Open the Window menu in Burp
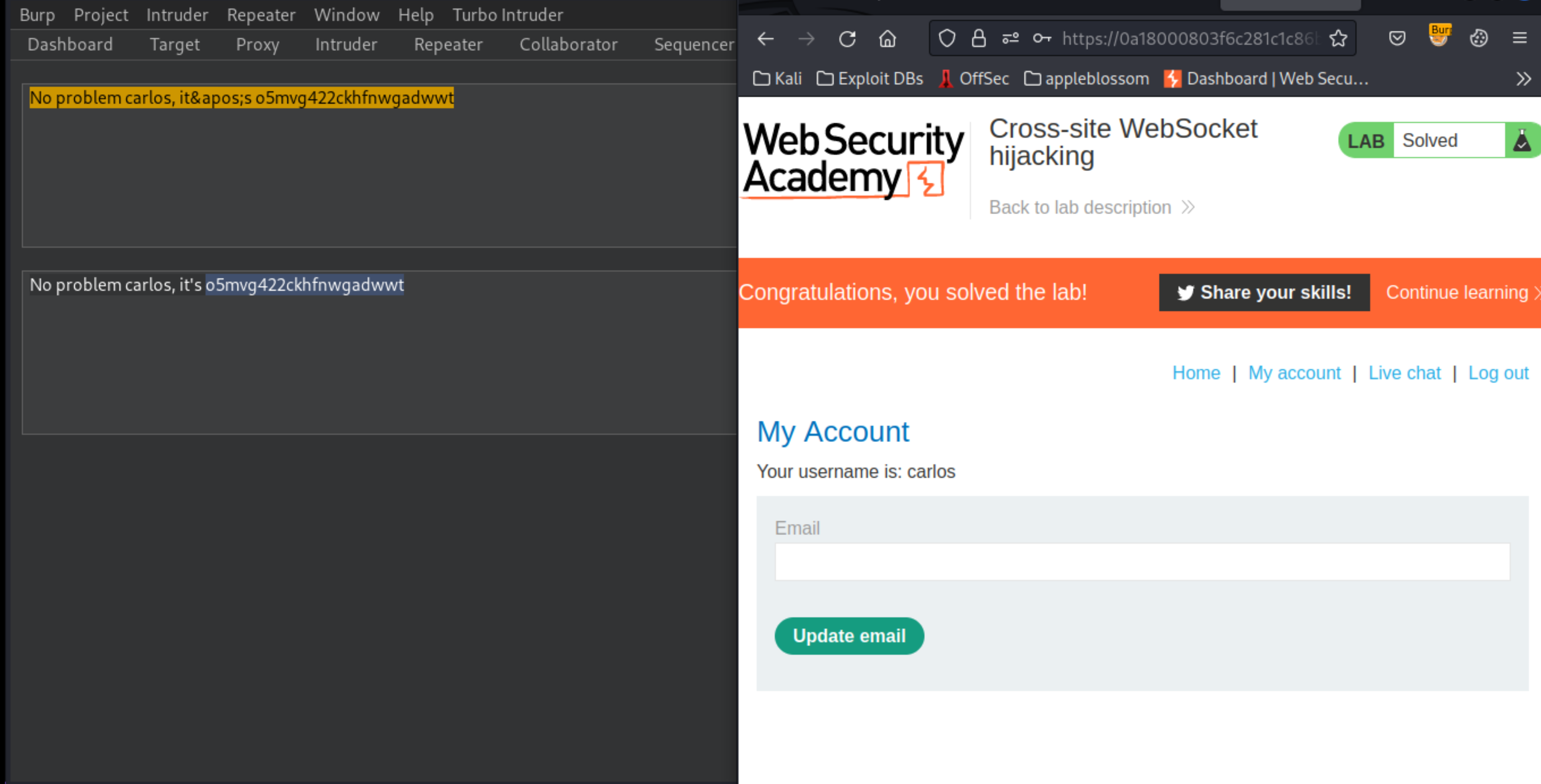Screen dimensions: 1541x784 (x=346, y=15)
